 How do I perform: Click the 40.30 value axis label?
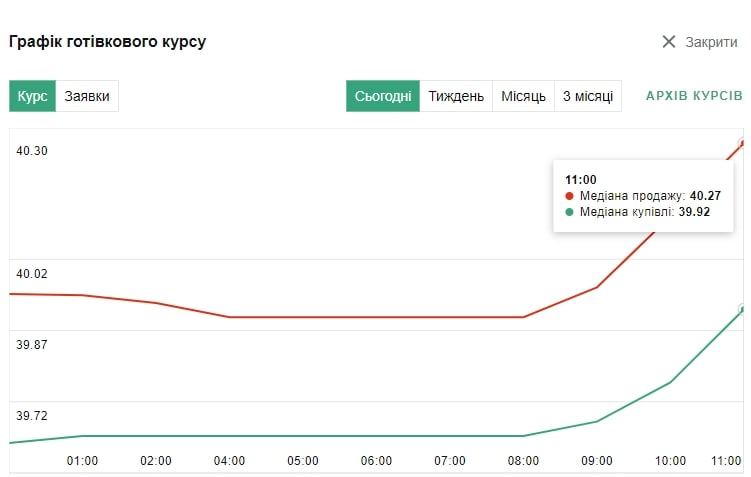click(x=32, y=151)
